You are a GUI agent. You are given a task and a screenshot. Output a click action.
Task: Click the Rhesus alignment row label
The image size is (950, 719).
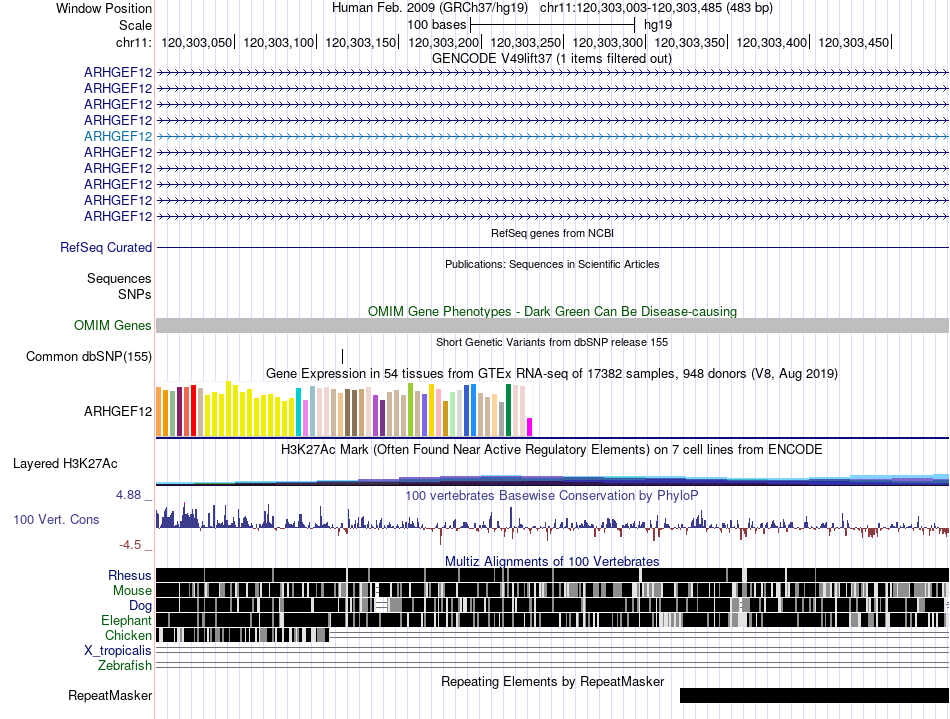[x=130, y=575]
